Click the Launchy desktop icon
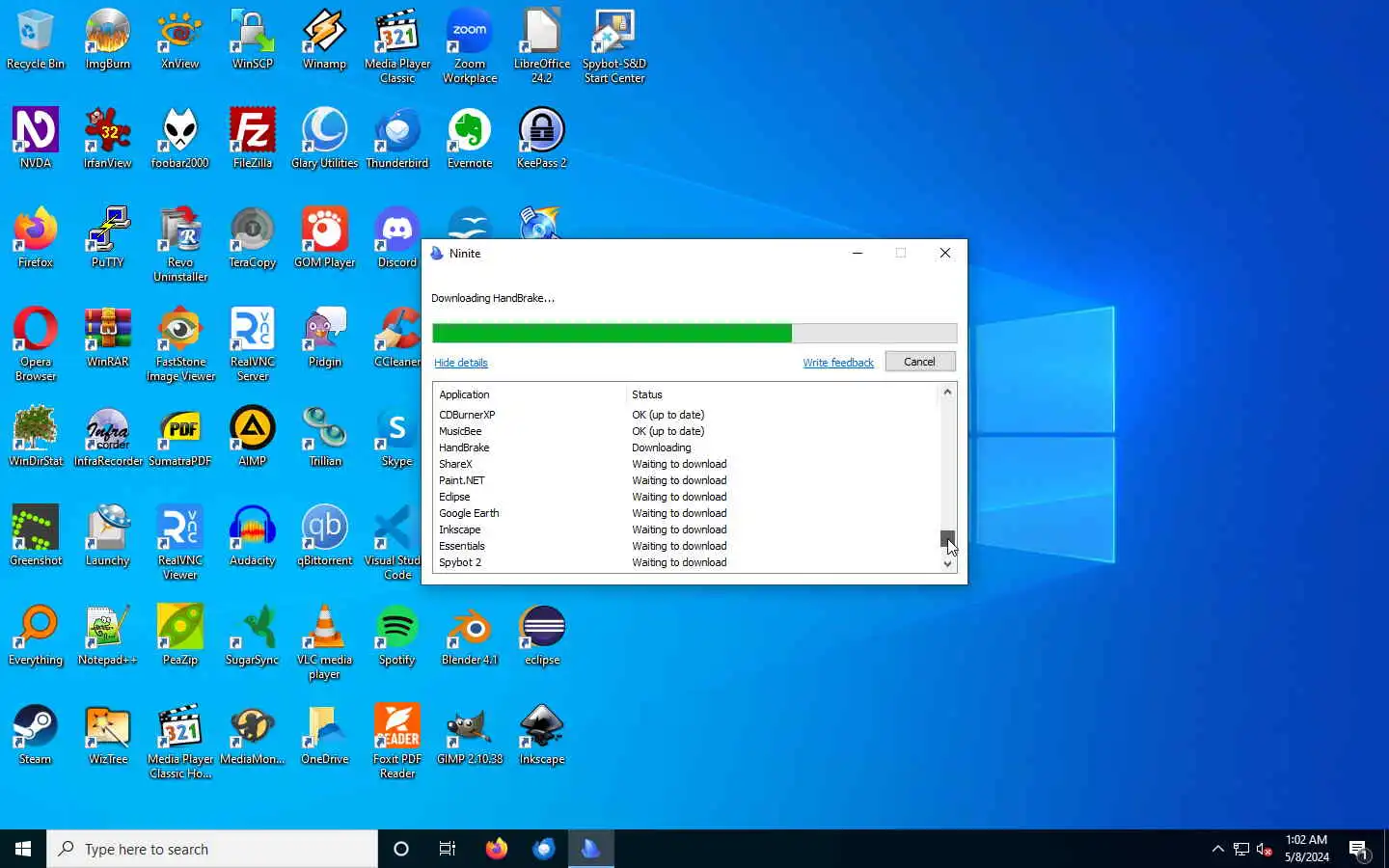The width and height of the screenshot is (1389, 868). tap(108, 535)
